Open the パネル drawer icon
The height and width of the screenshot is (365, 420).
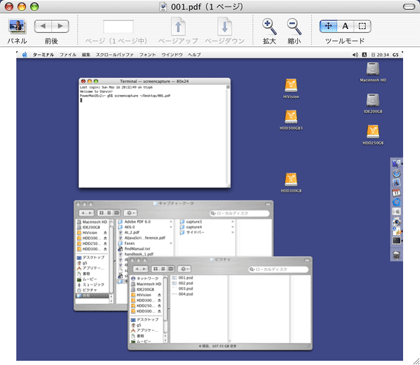coord(17,26)
